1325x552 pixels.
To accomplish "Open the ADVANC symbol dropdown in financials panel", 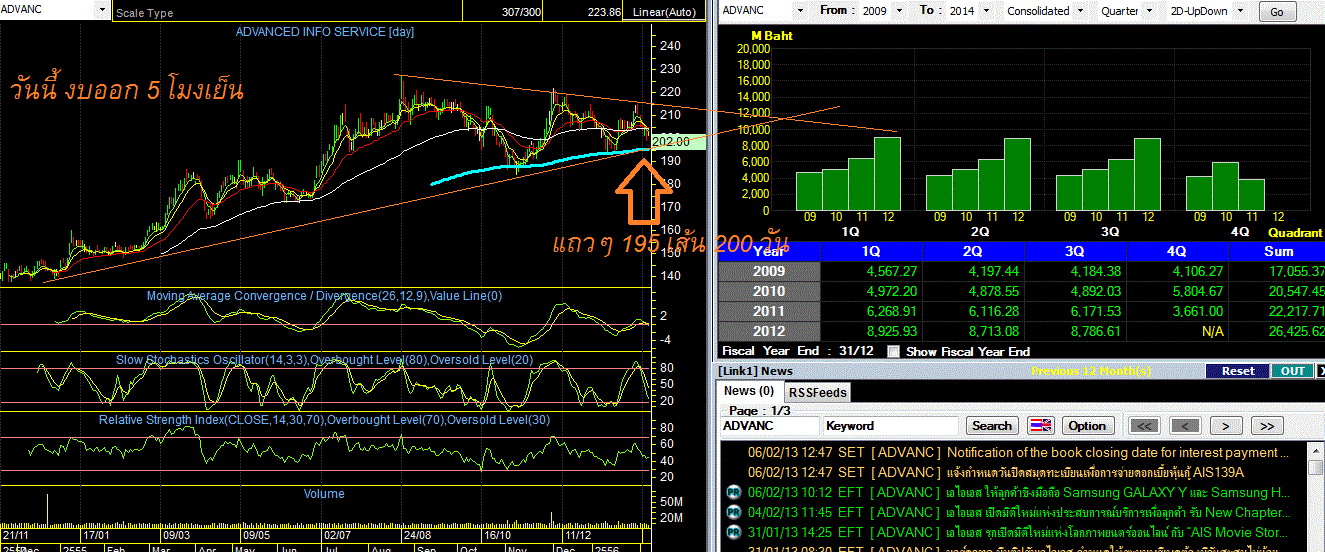I will pyautogui.click(x=802, y=11).
